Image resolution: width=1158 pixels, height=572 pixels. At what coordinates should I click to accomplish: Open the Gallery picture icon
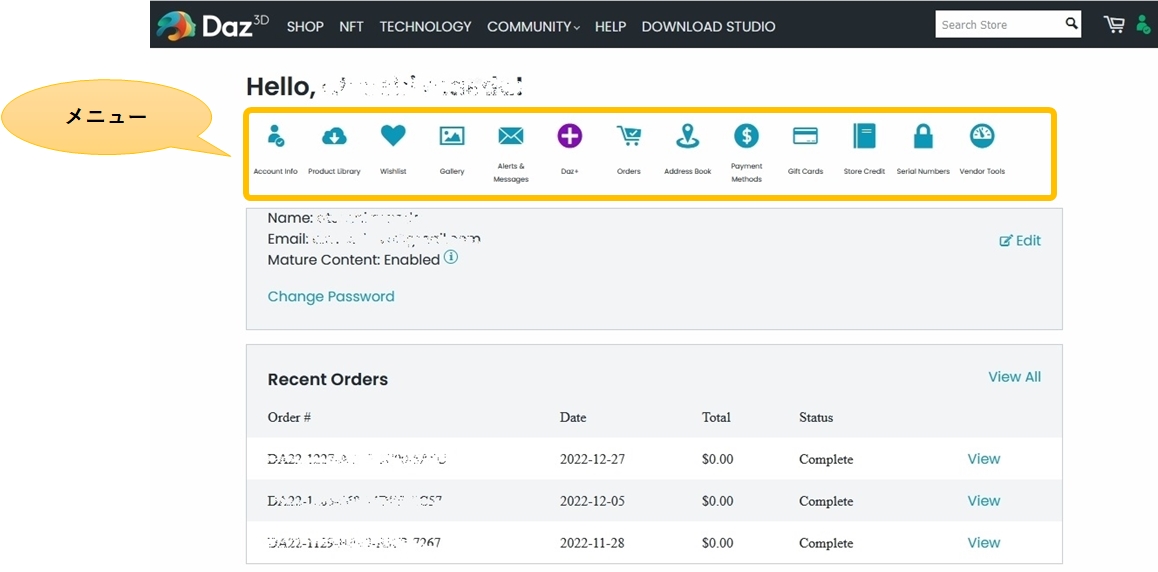click(452, 136)
